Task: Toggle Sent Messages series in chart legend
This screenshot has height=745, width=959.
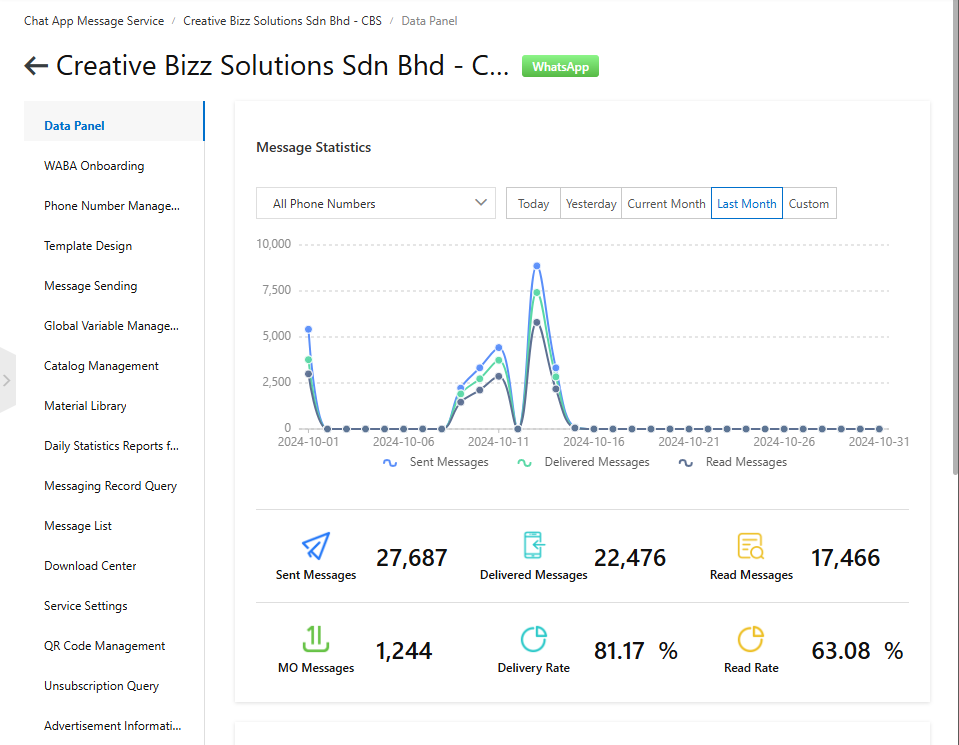Action: click(x=436, y=462)
